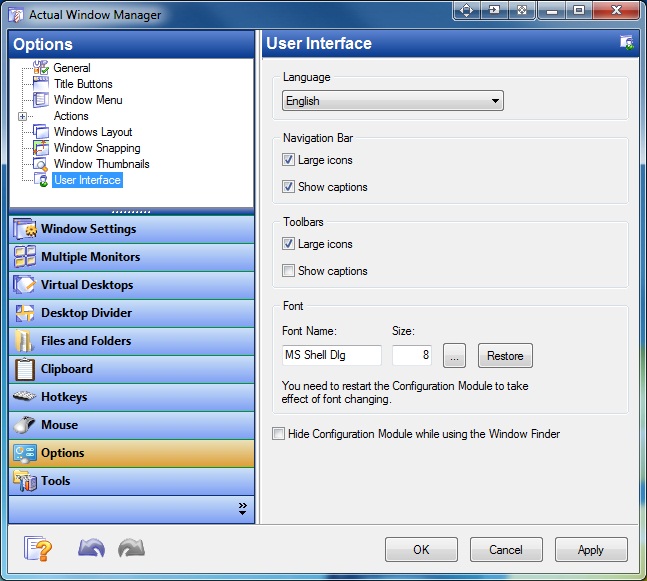Open the Window Settings section
Viewport: 647px width, 581px height.
point(131,229)
